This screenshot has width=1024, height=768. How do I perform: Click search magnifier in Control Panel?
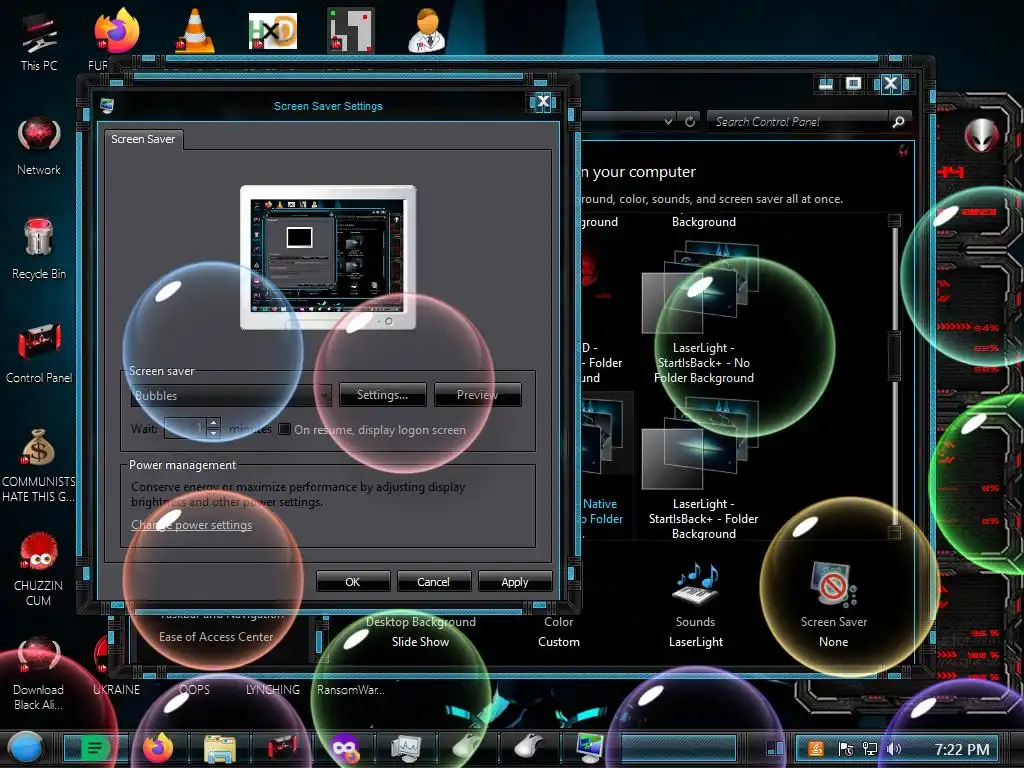[898, 121]
